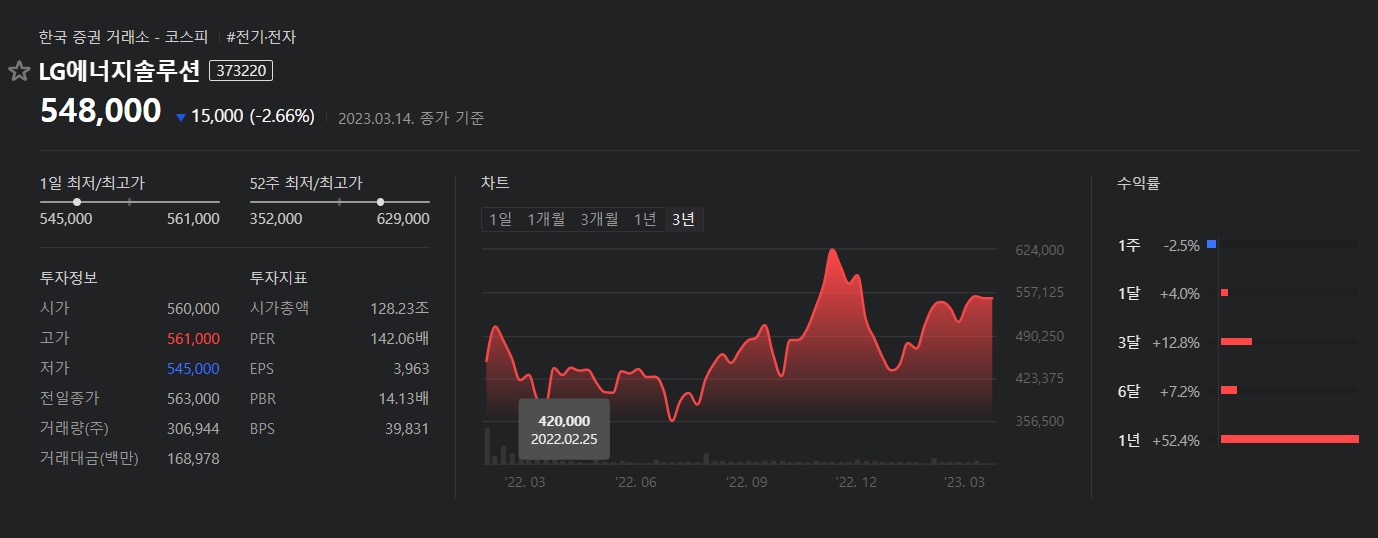Click the PER value 142.06배

(x=400, y=338)
